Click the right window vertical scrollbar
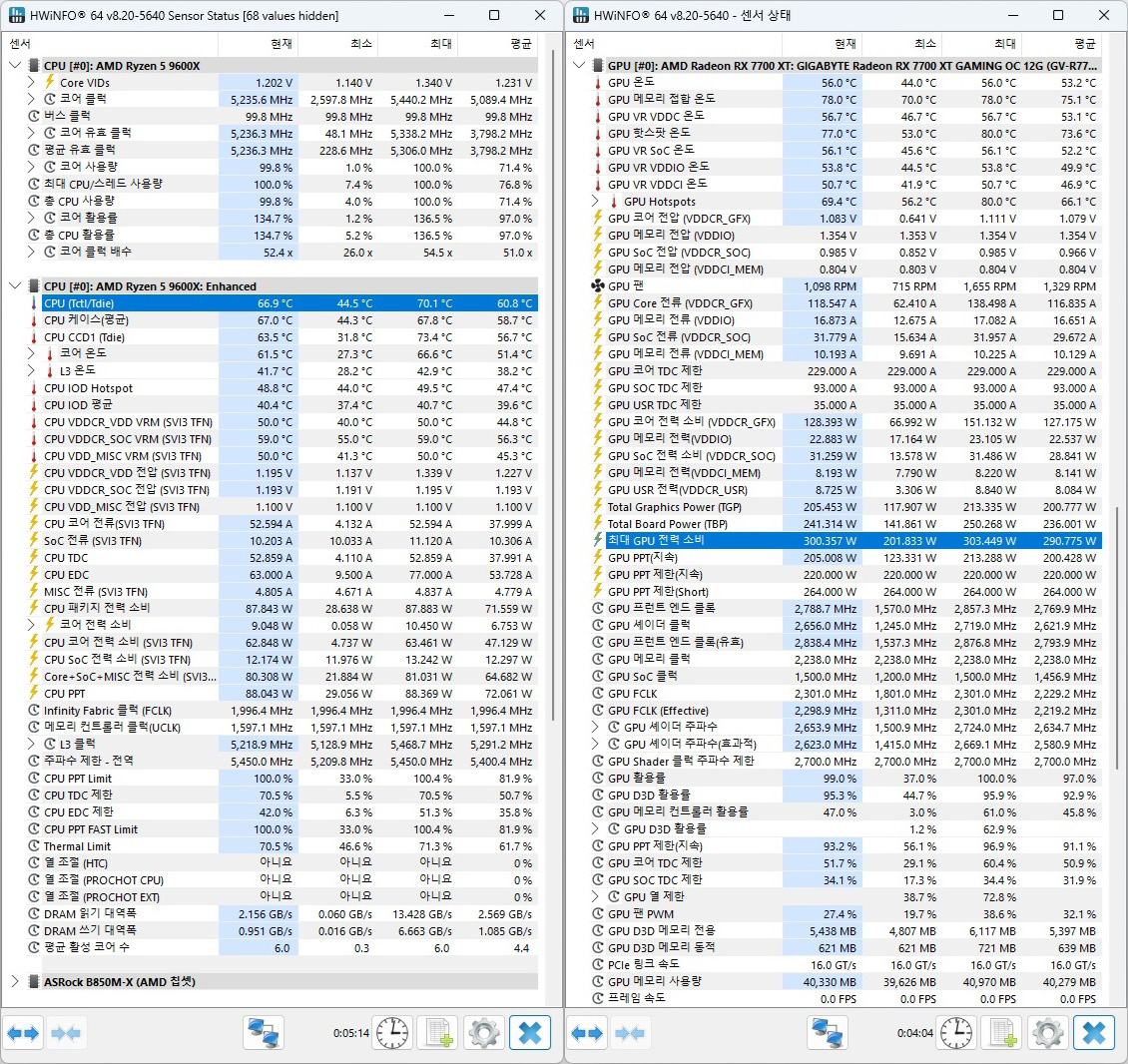This screenshot has width=1128, height=1064. (x=1116, y=638)
